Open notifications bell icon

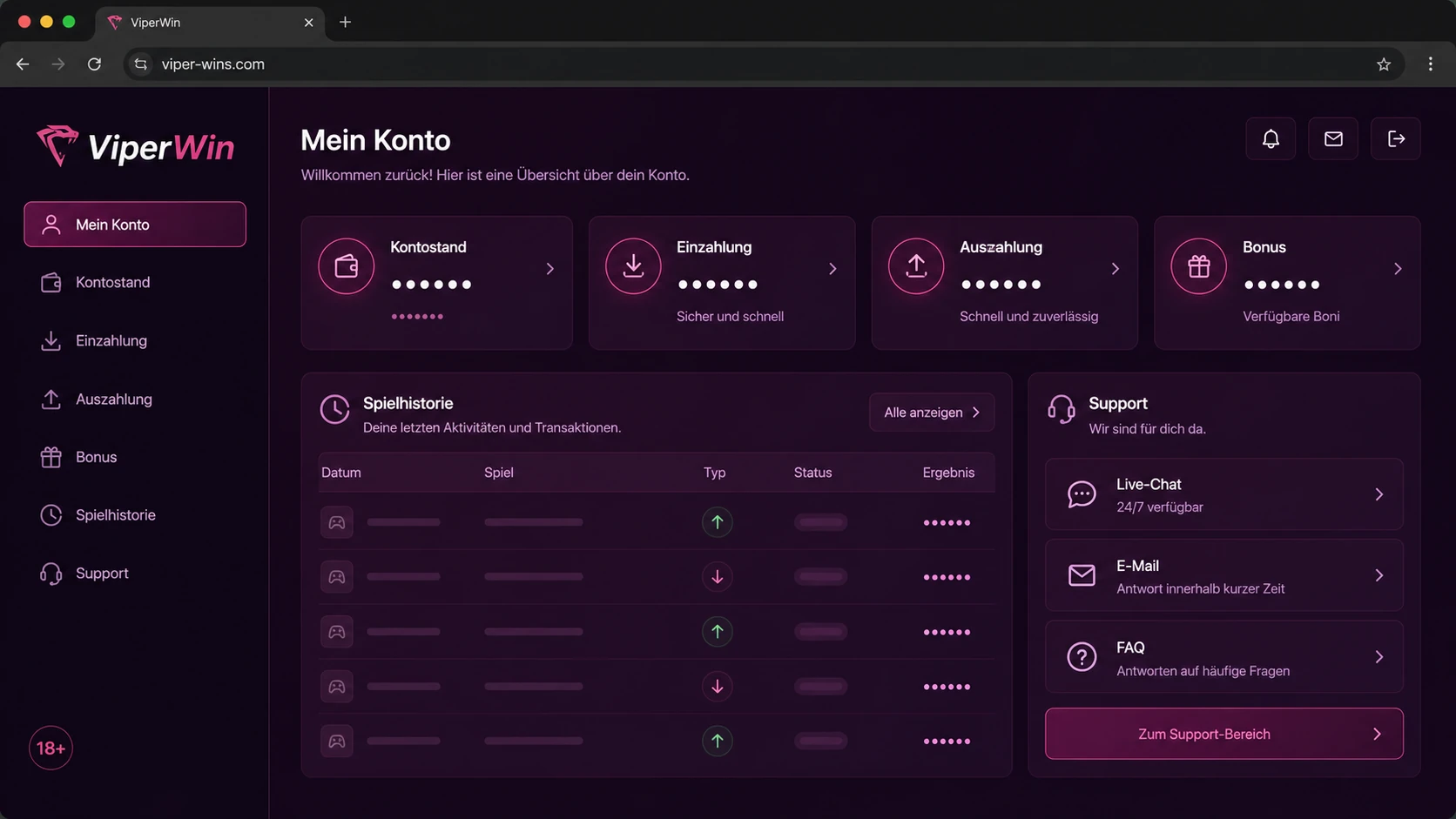pos(1271,138)
